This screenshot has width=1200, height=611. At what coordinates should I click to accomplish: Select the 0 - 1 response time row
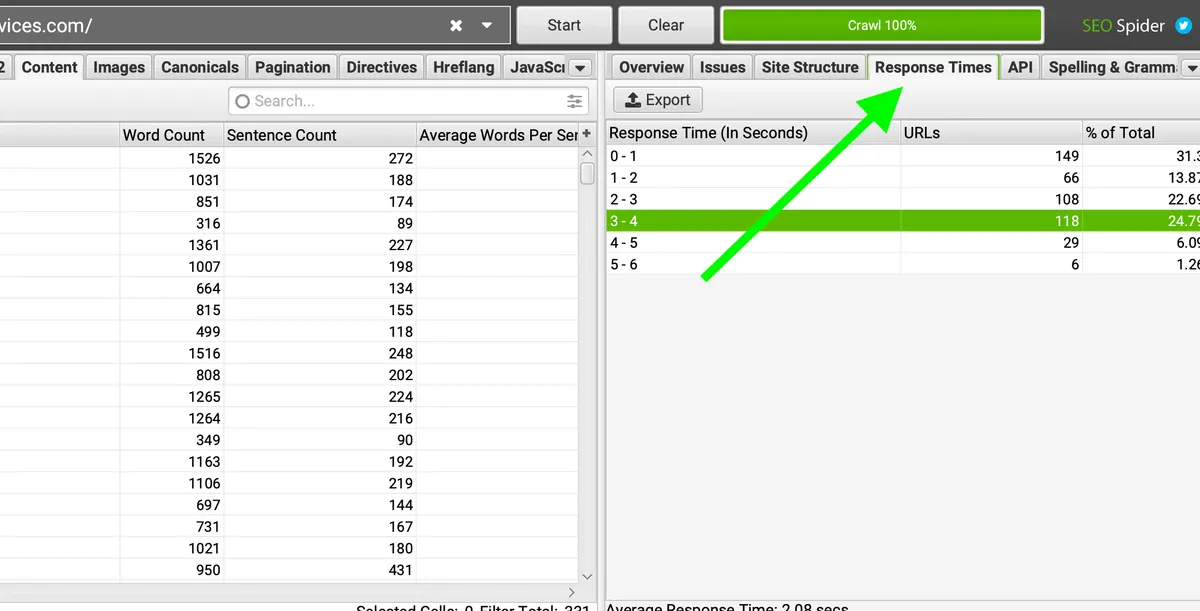pyautogui.click(x=903, y=156)
